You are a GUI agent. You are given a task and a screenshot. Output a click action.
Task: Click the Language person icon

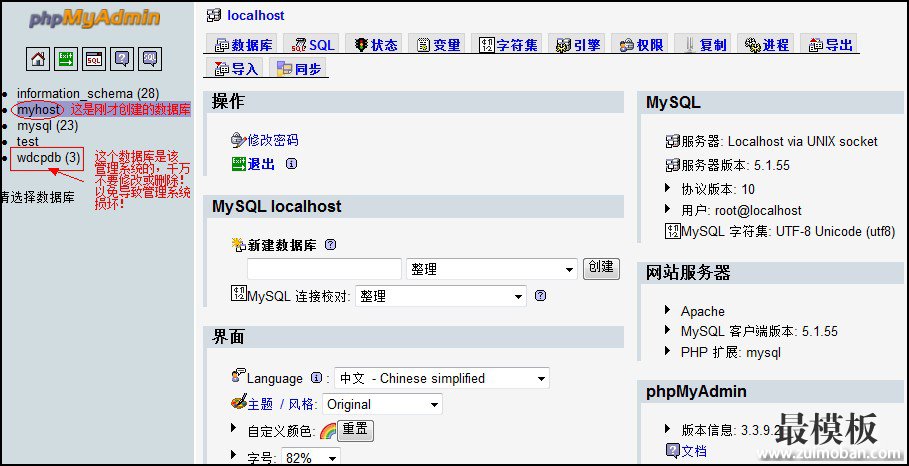238,376
